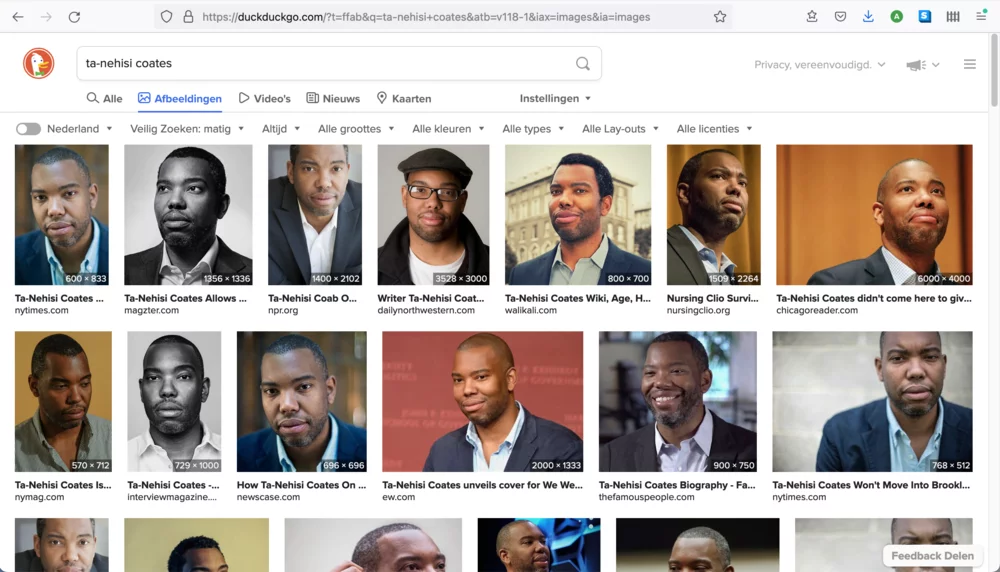The image size is (1000, 572).
Task: Open the npr.org 1400 × 2102 image thumbnail
Action: coord(315,215)
